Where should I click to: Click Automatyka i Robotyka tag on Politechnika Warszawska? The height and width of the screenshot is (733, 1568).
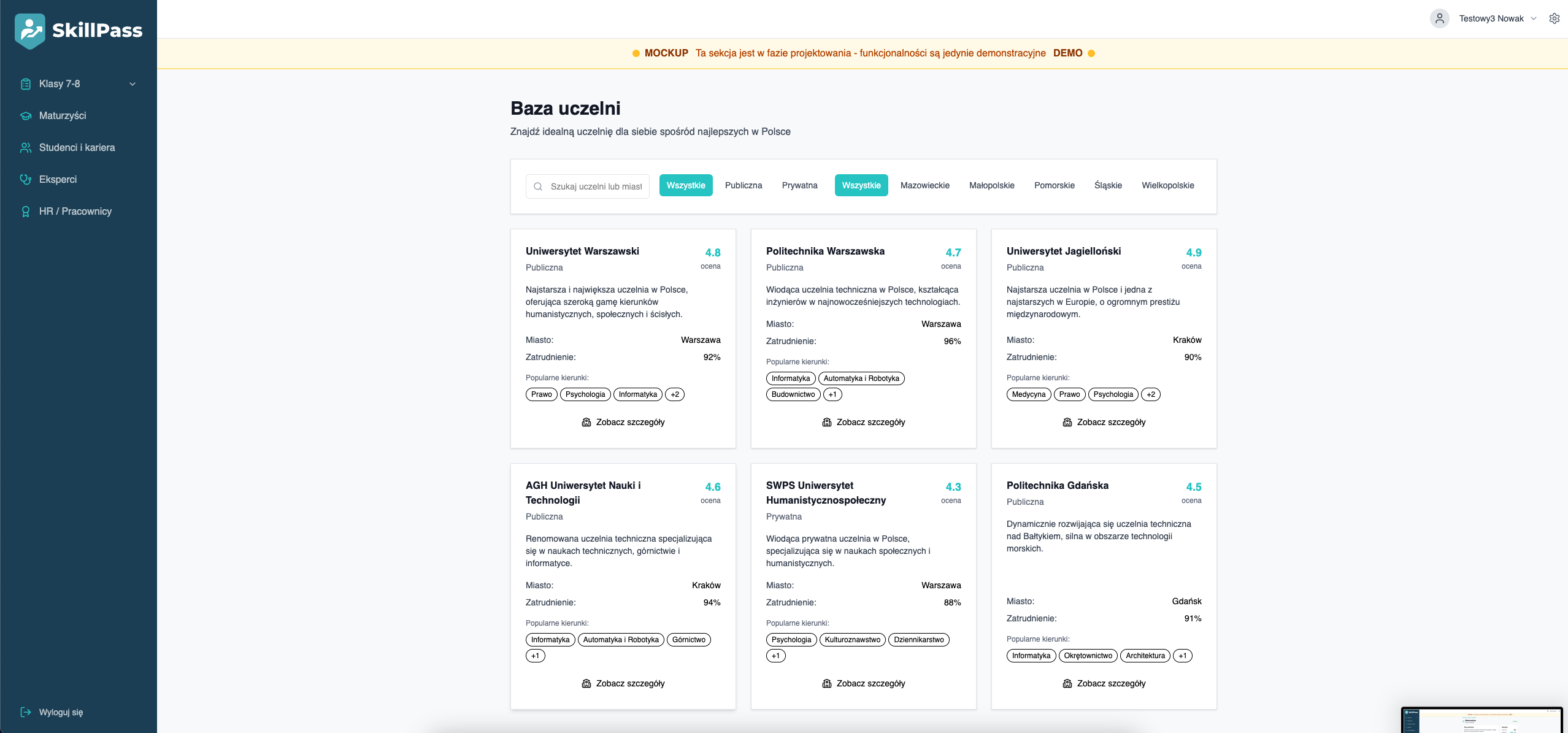click(x=861, y=378)
